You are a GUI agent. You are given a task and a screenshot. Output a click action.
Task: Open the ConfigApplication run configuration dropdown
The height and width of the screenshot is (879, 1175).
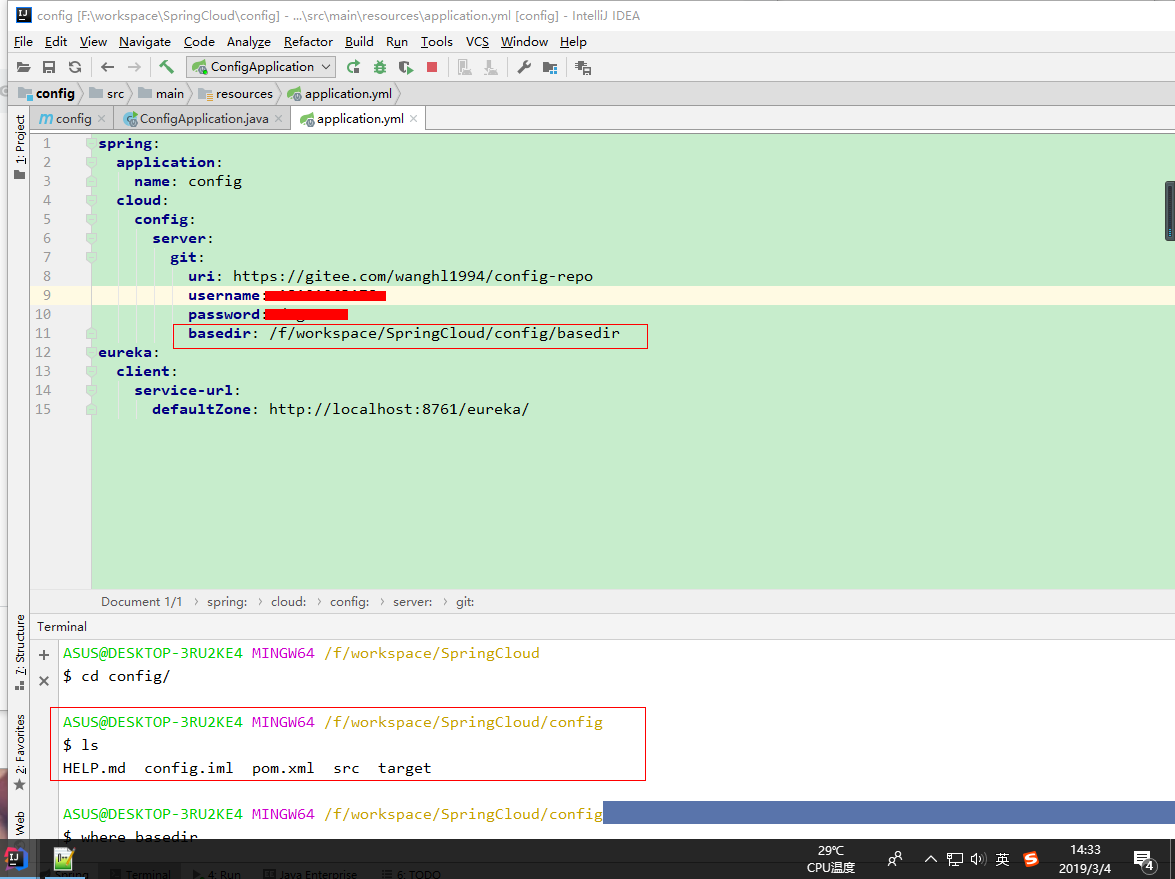262,67
